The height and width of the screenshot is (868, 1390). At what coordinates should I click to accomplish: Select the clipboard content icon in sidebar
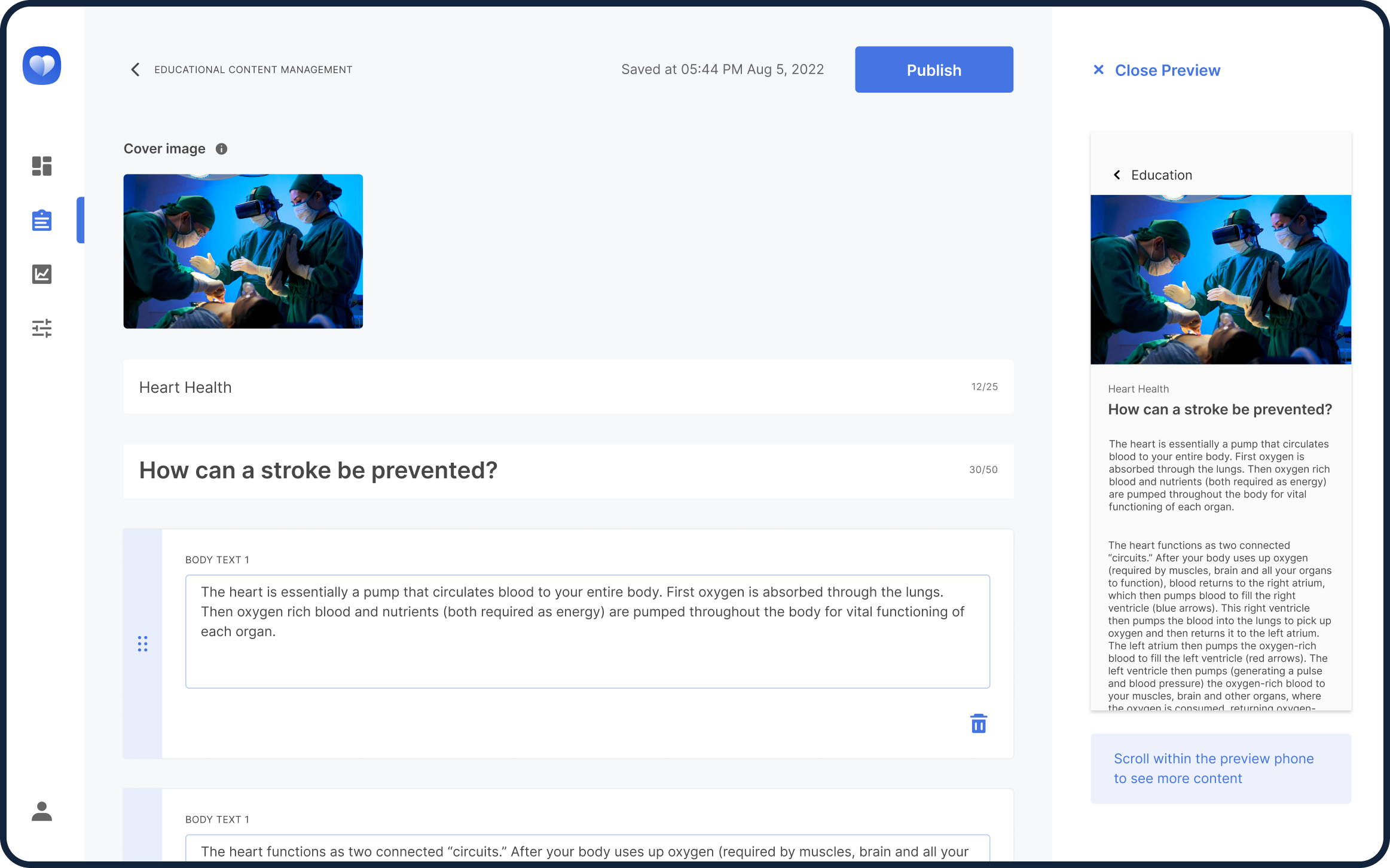click(42, 220)
